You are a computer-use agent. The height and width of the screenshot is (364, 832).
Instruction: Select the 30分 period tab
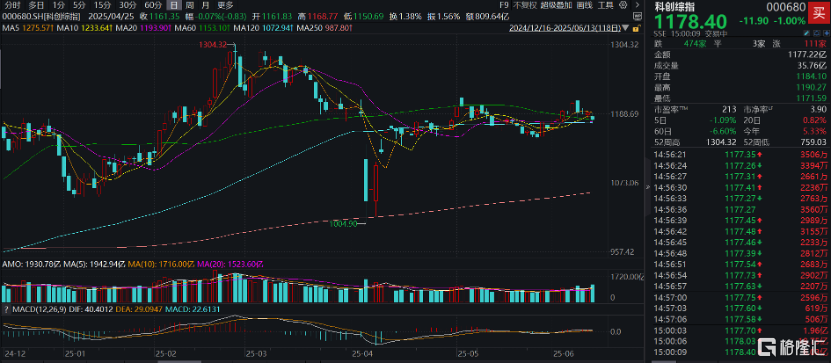coord(127,5)
